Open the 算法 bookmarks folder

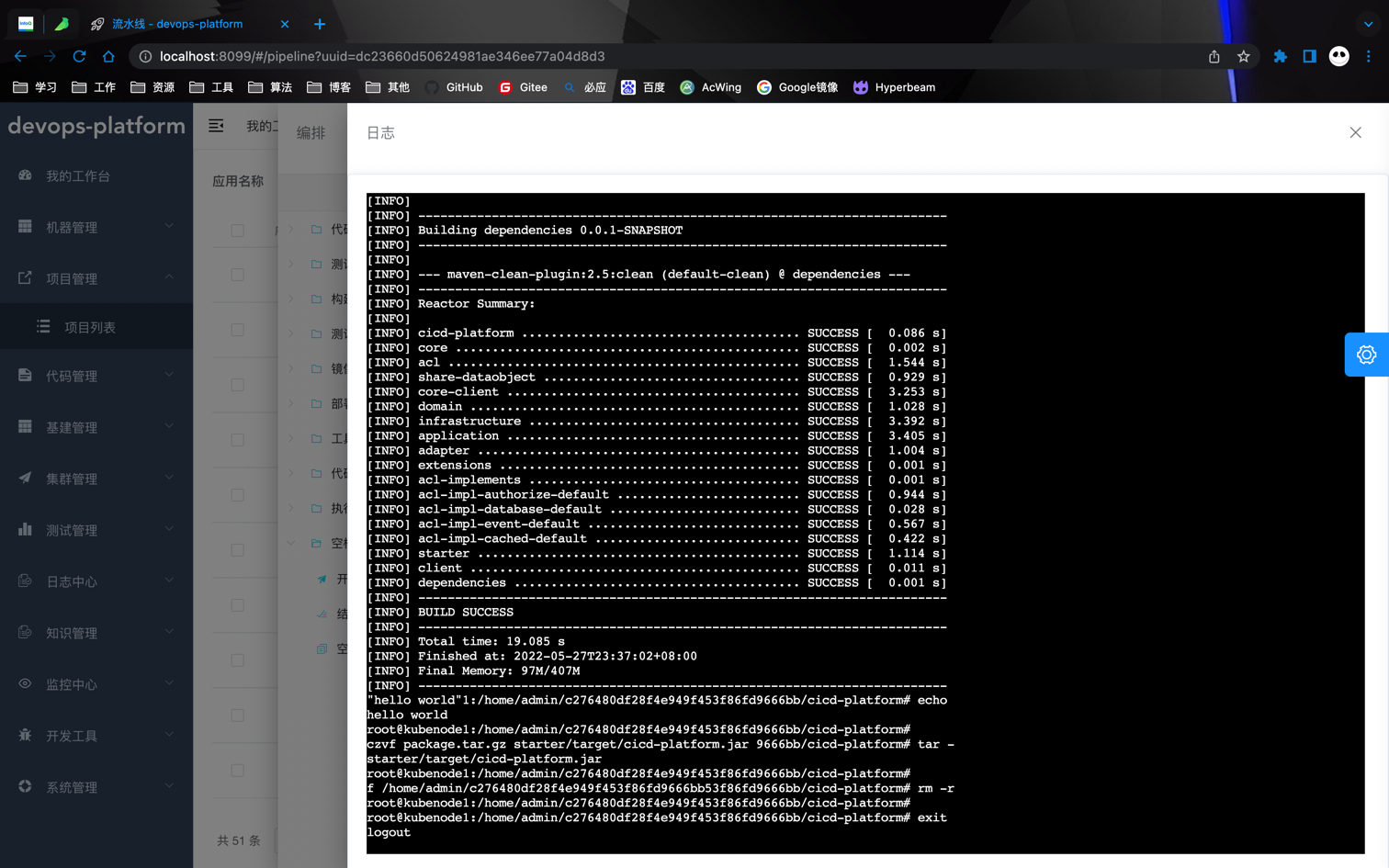coord(270,87)
